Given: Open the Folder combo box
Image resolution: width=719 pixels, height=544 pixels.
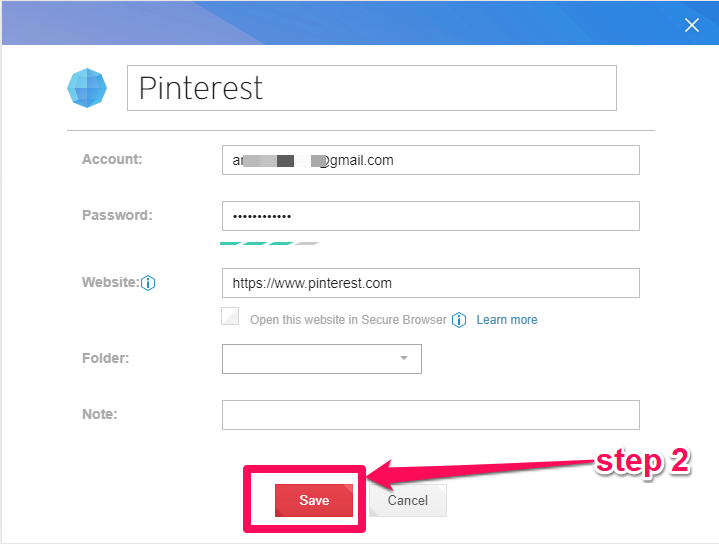Looking at the screenshot, I should click(x=322, y=359).
